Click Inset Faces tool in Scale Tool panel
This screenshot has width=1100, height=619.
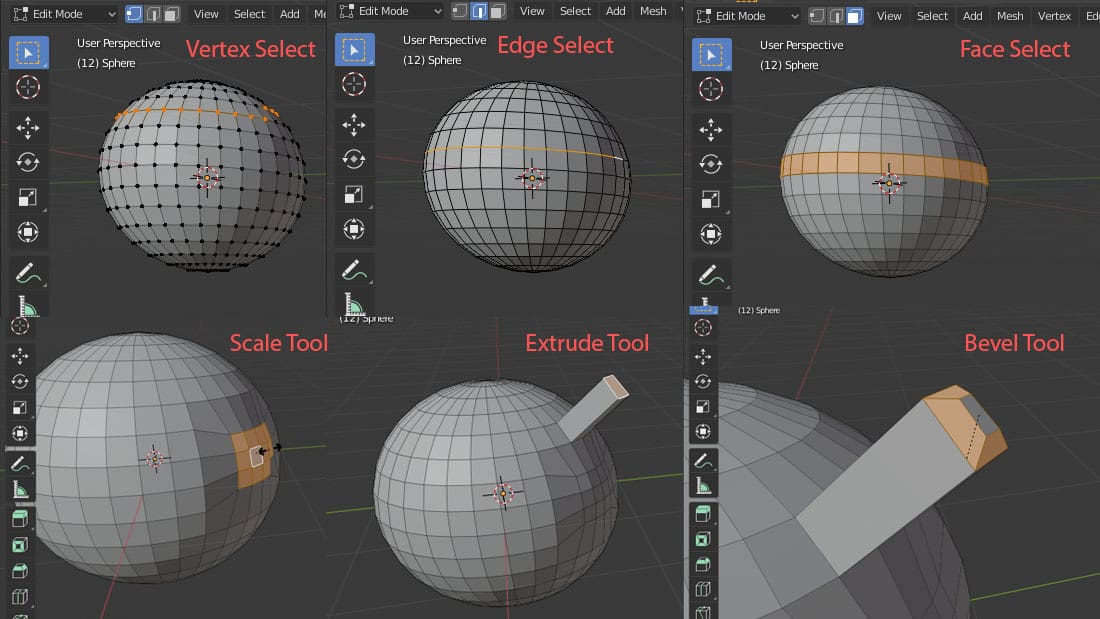pos(20,545)
